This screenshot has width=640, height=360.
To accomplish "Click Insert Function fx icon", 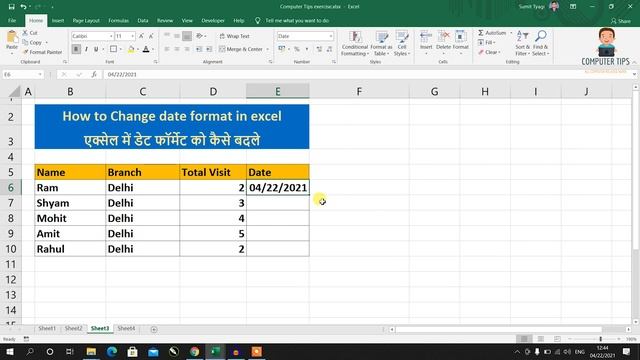I will [94, 75].
